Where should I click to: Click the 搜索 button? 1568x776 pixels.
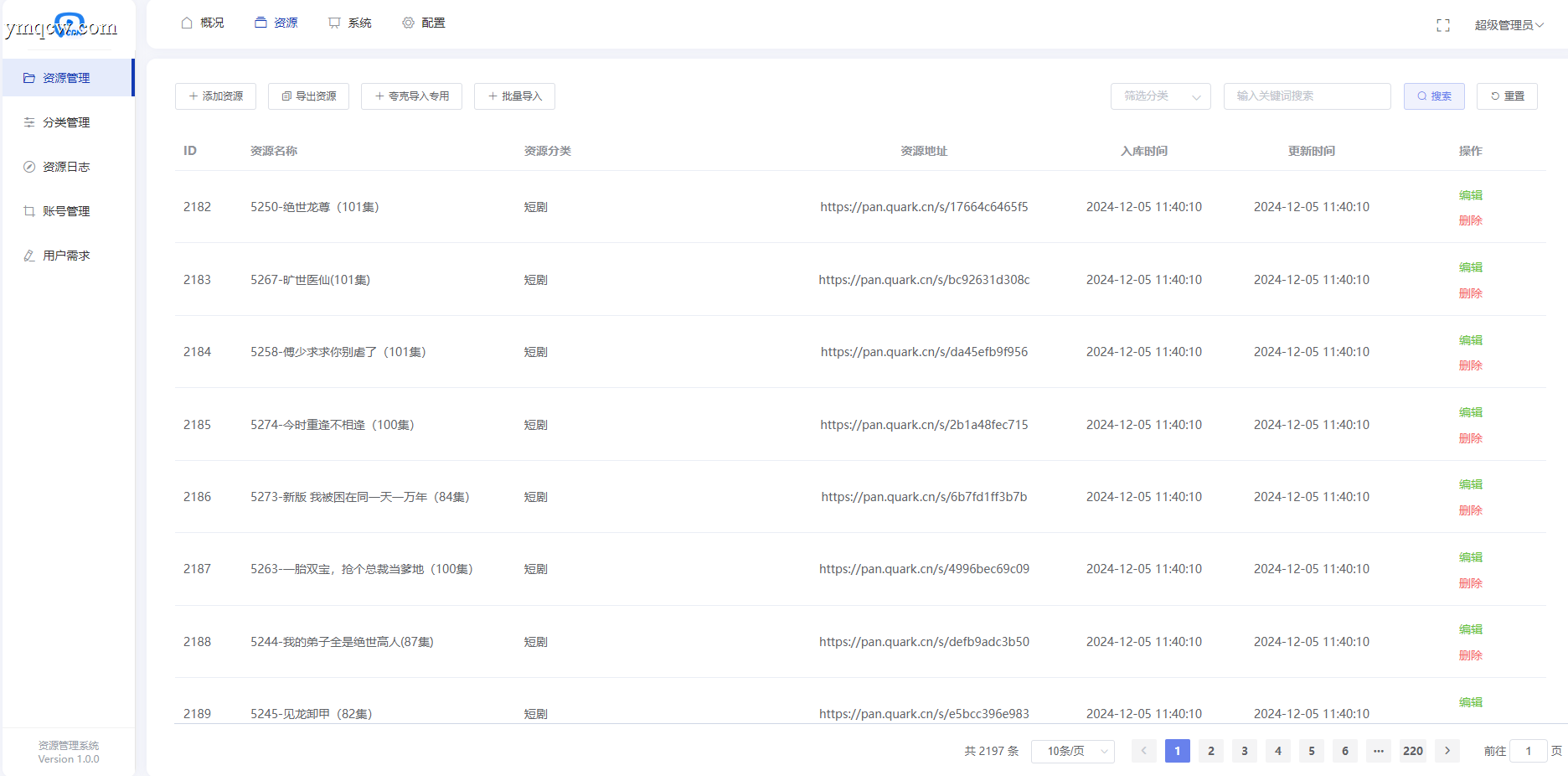coord(1434,96)
